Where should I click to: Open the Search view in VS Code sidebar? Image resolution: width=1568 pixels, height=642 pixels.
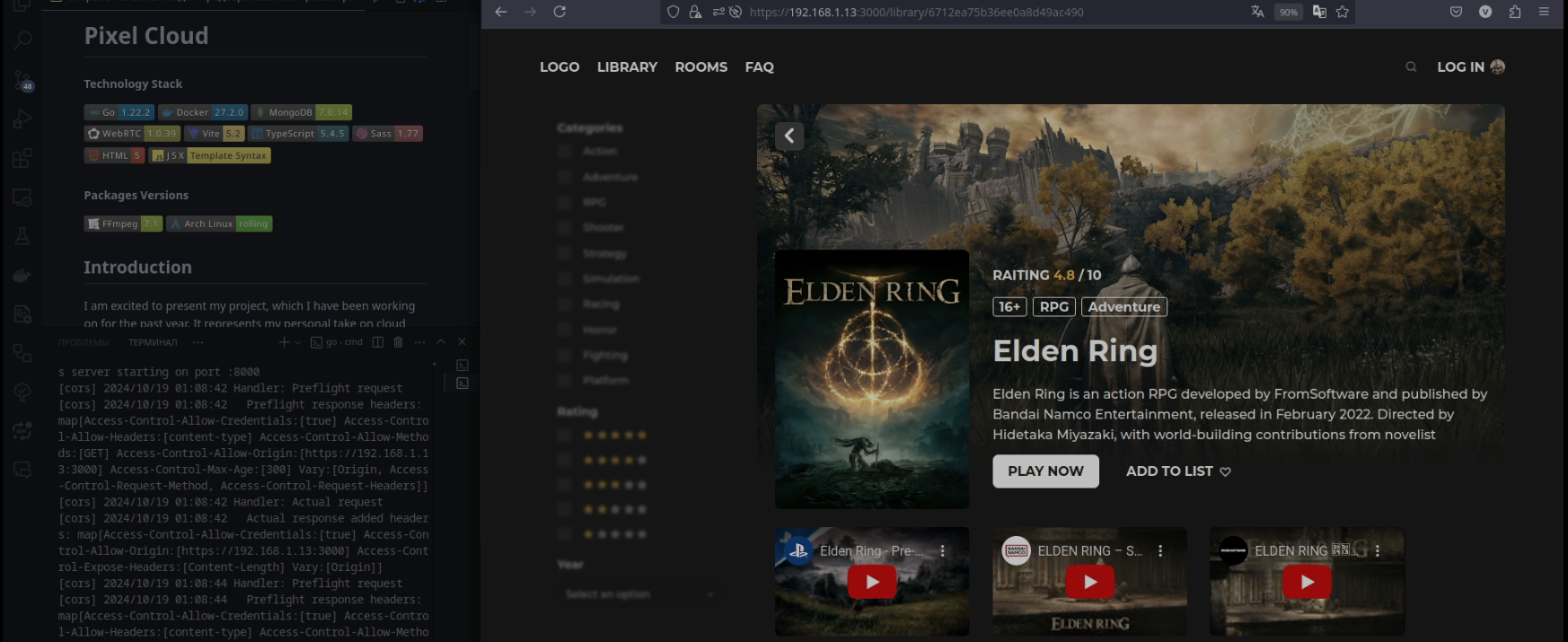click(22, 40)
